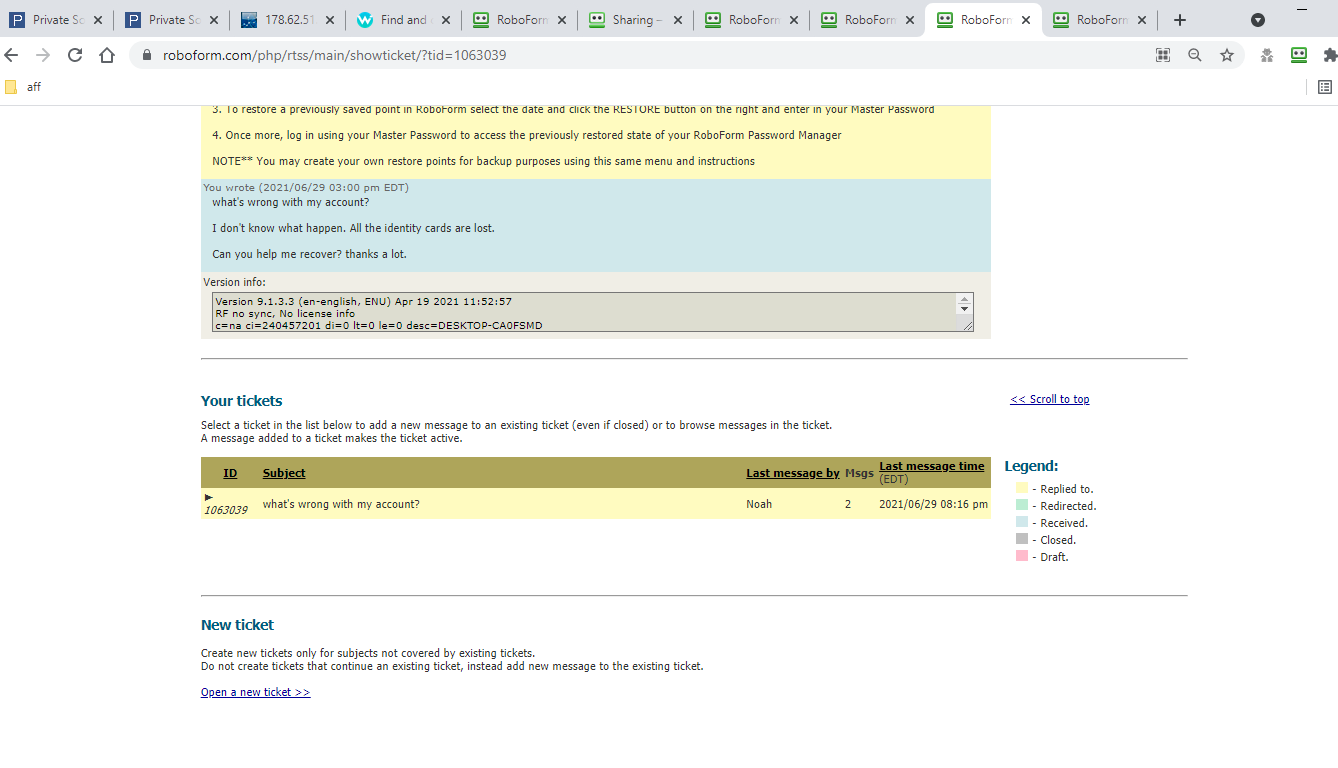Screen dimensions: 1338x768
Task: Sort tickets by Last message time
Action: [x=931, y=466]
